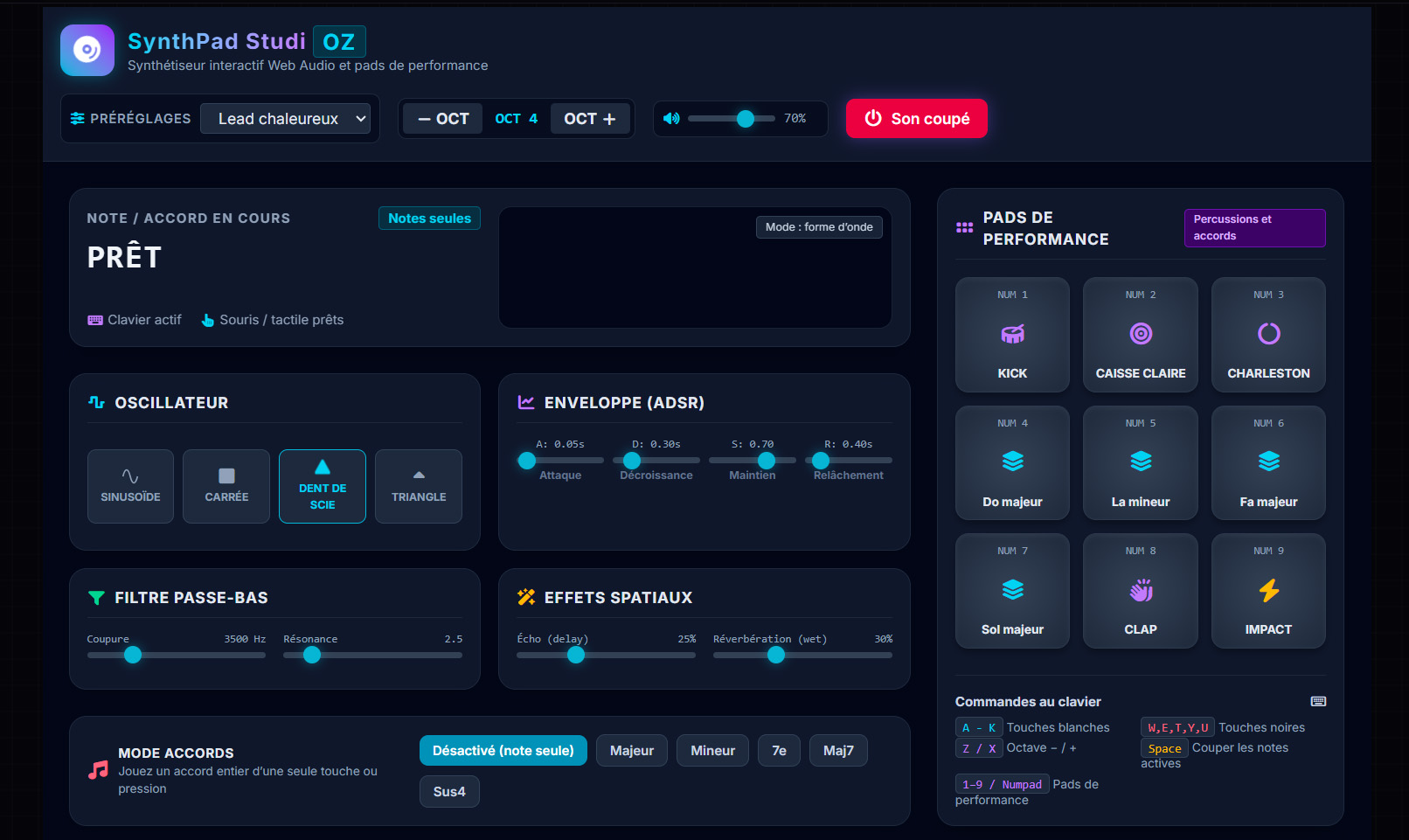Select the SINUSOÏDE waveform
The image size is (1409, 840).
[x=130, y=486]
